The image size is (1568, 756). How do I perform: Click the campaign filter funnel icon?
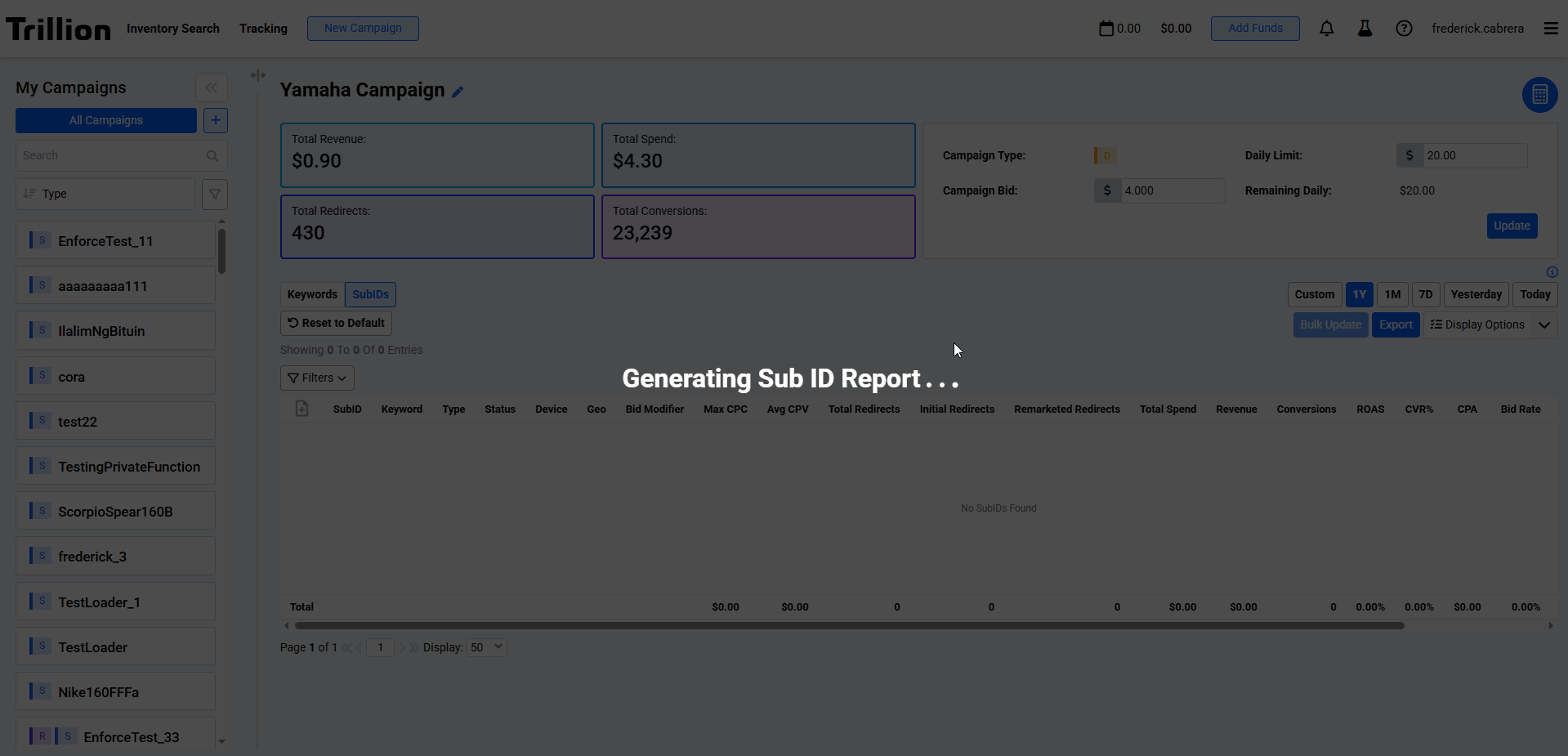(215, 195)
